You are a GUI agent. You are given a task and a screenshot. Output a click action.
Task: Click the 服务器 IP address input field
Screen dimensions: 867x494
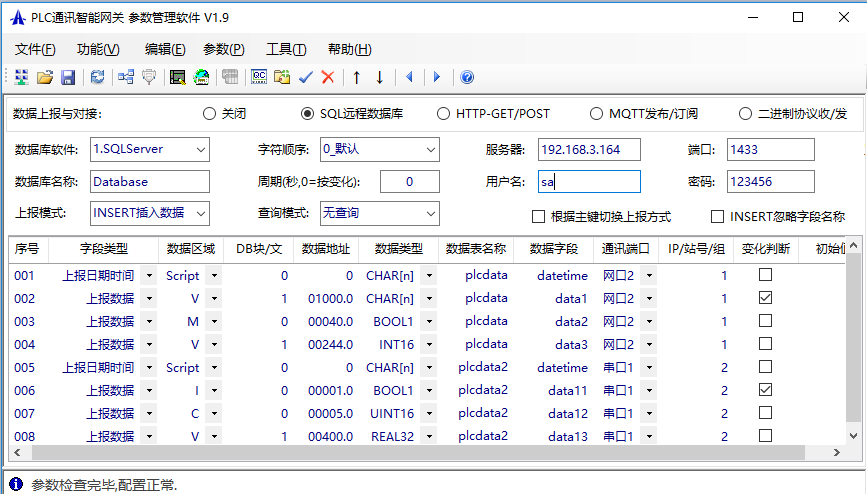click(593, 150)
